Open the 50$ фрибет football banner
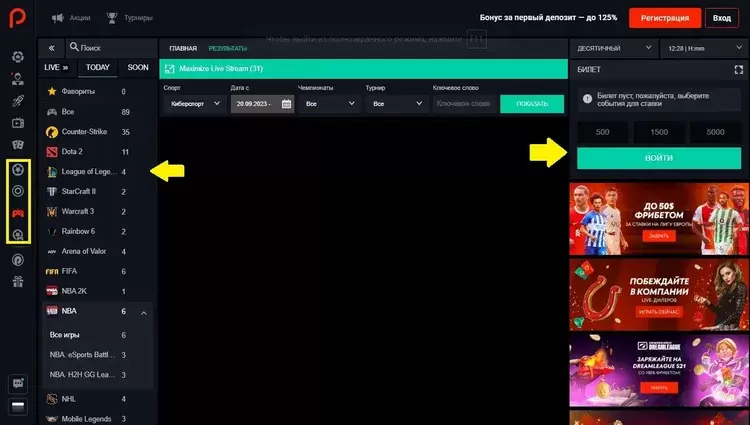This screenshot has width=750, height=425. coord(659,219)
